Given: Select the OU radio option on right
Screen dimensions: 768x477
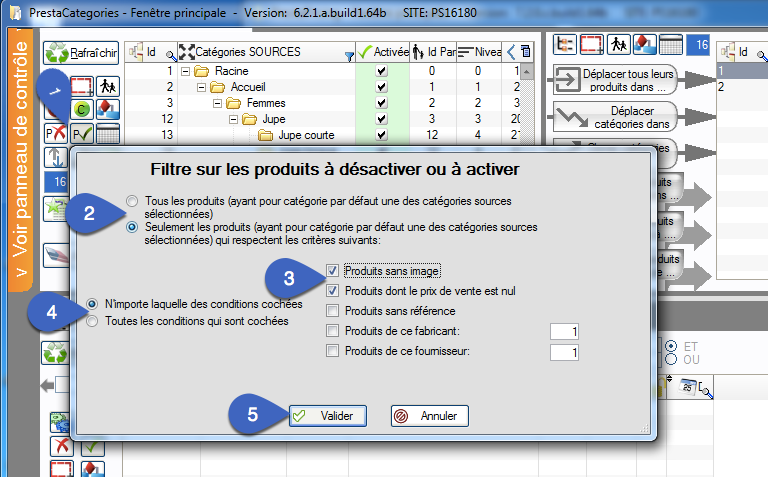Looking at the screenshot, I should (x=671, y=359).
